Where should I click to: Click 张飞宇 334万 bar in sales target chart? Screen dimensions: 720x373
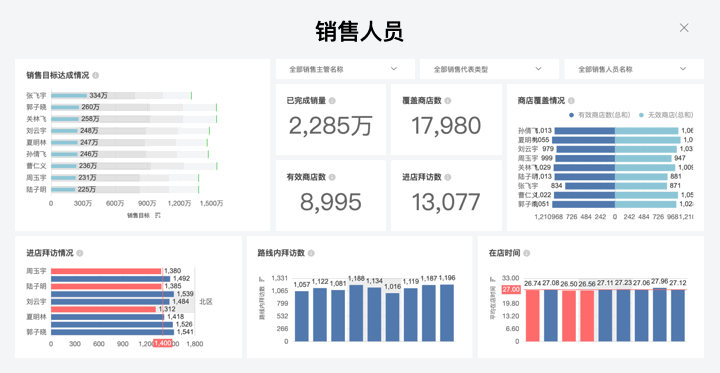click(x=69, y=96)
